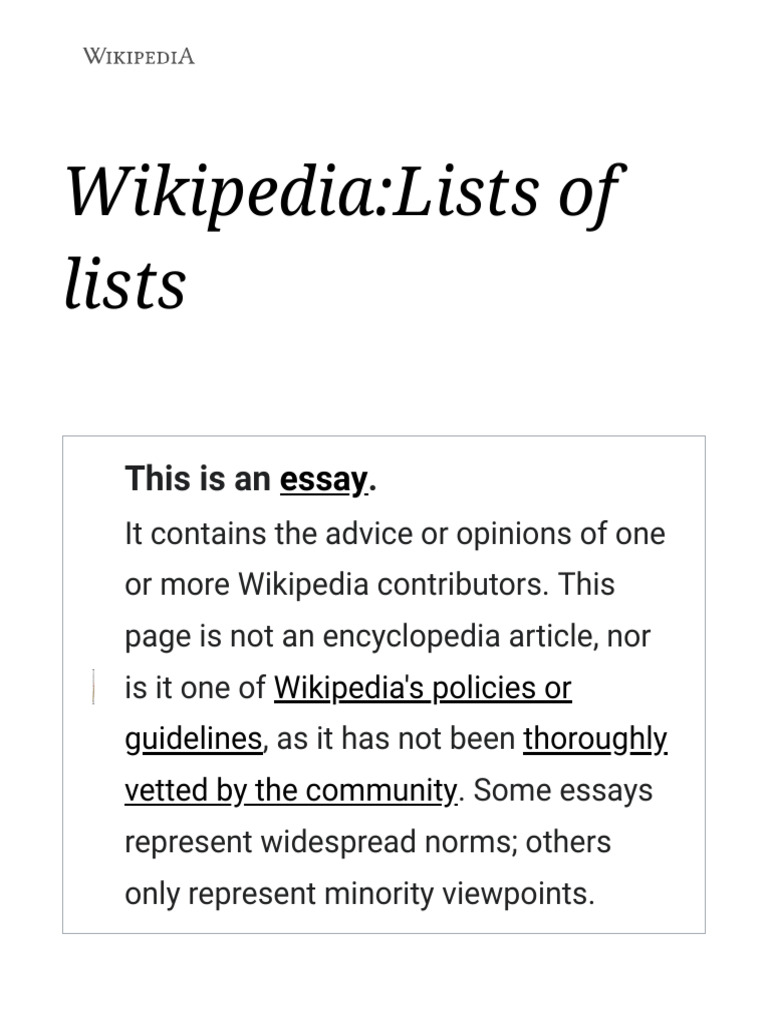The image size is (768, 1024).
Task: Open the 'Wikipedia's policies or' link
Action: tap(422, 688)
